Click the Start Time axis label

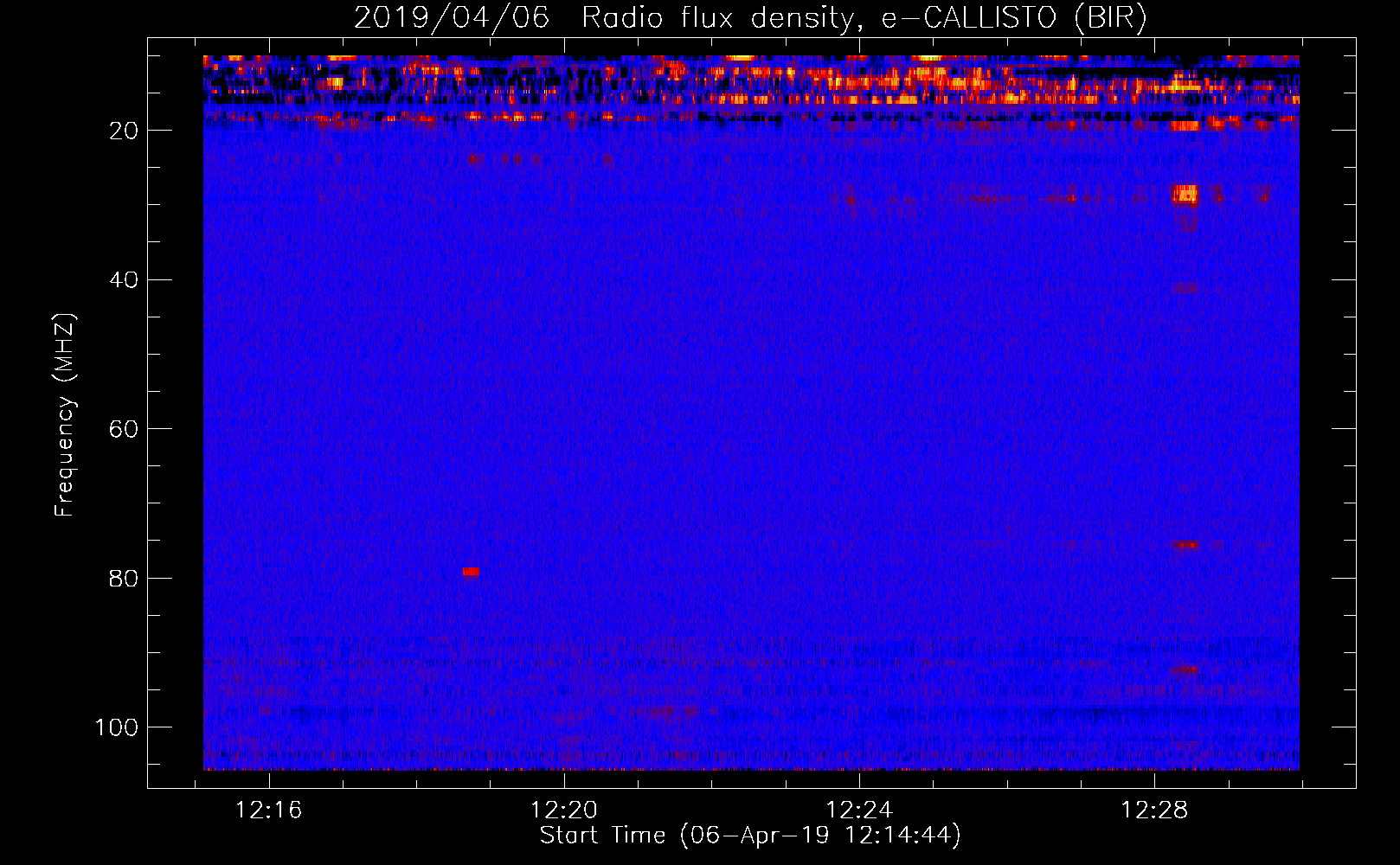[x=750, y=836]
